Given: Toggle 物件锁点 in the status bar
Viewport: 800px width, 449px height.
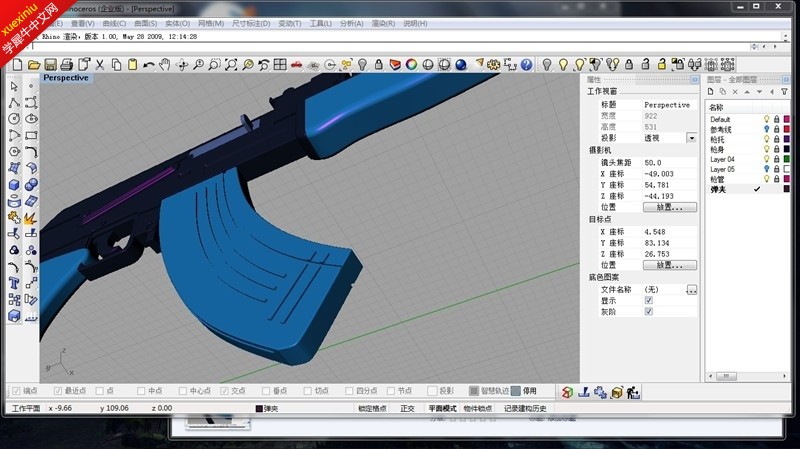Looking at the screenshot, I should [478, 408].
